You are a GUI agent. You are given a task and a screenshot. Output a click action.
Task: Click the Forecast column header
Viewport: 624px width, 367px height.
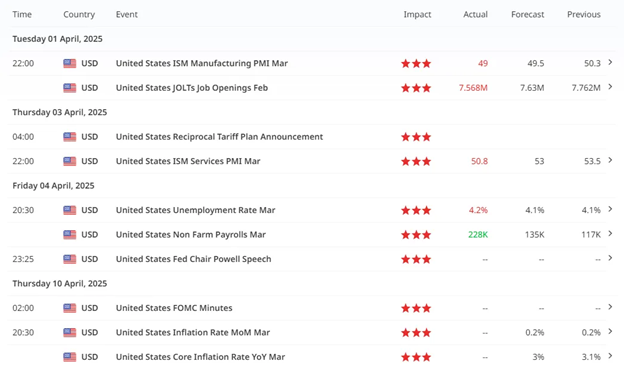(527, 14)
